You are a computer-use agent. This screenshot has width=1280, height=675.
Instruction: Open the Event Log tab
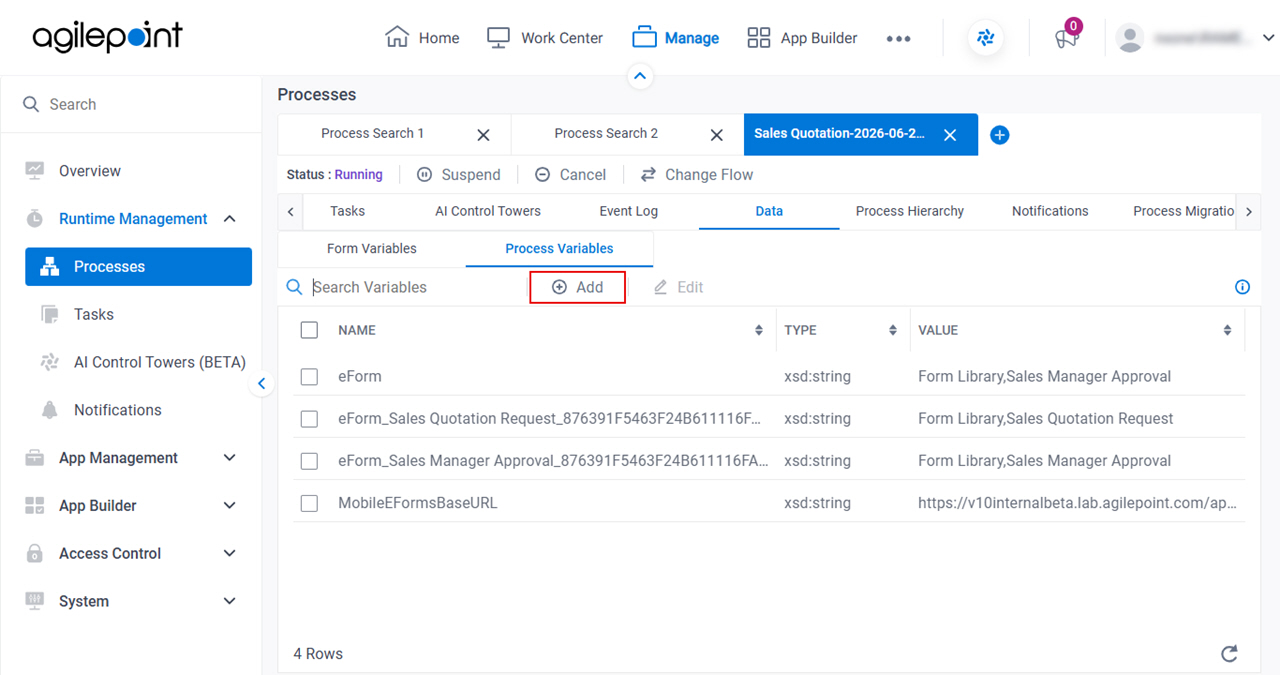coord(629,211)
